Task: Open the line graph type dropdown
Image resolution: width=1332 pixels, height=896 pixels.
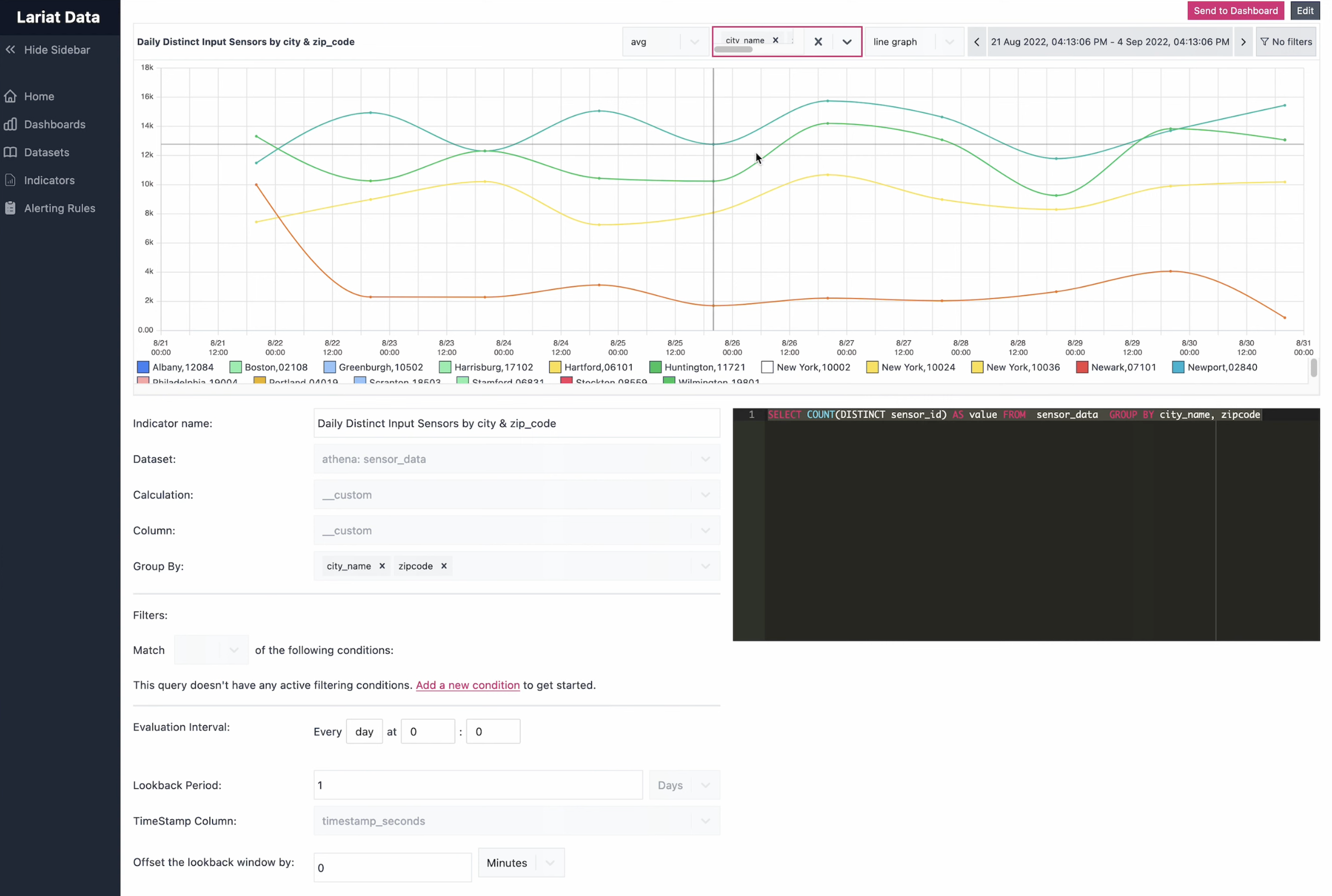Action: 913,42
